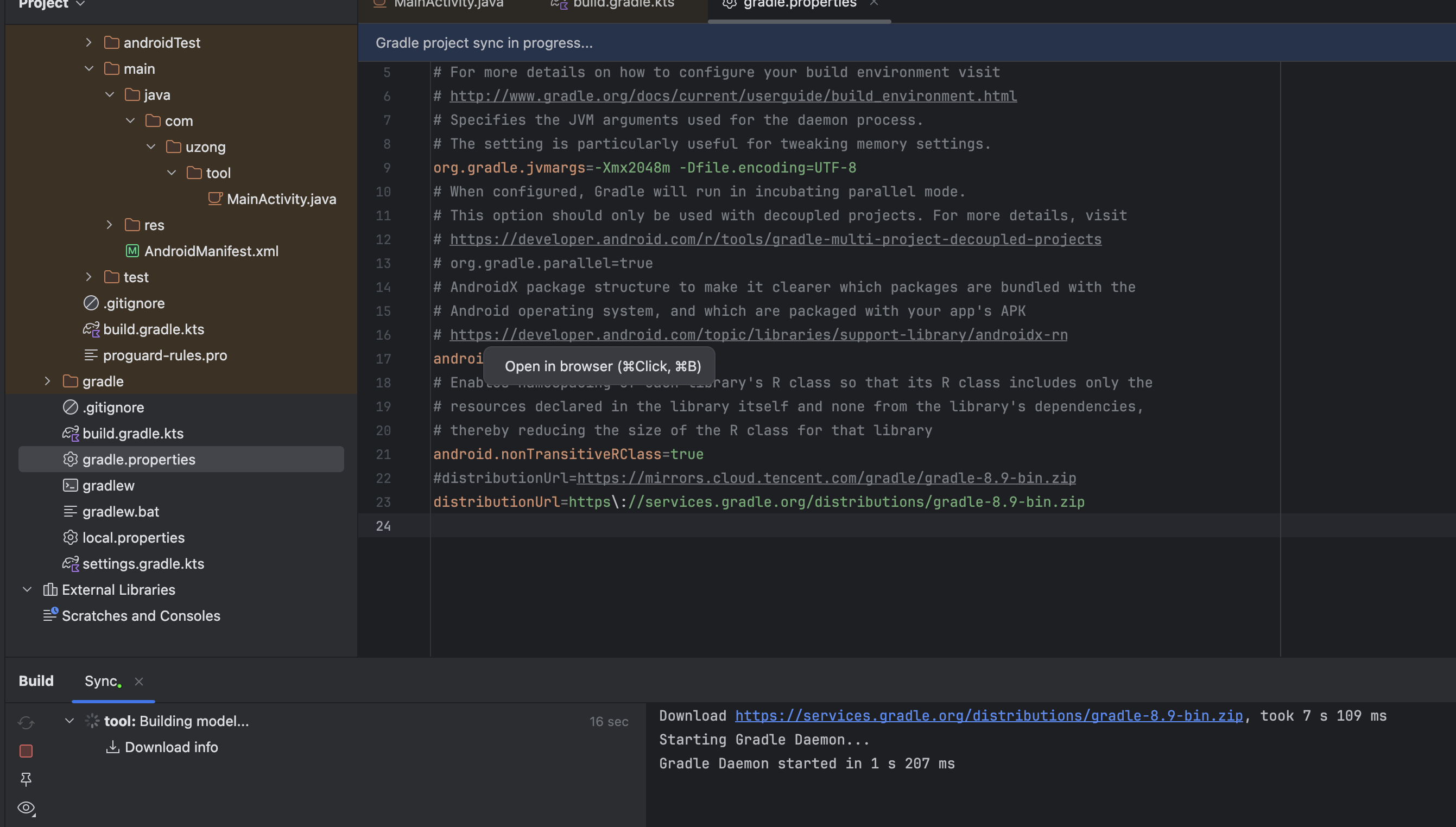
Task: Open settings.gradle.kts file
Action: [x=143, y=563]
